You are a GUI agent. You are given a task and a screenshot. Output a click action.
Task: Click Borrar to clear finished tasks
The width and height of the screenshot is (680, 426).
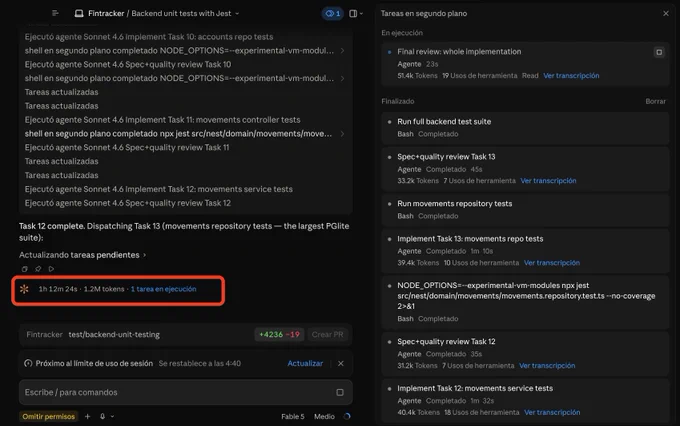[655, 101]
